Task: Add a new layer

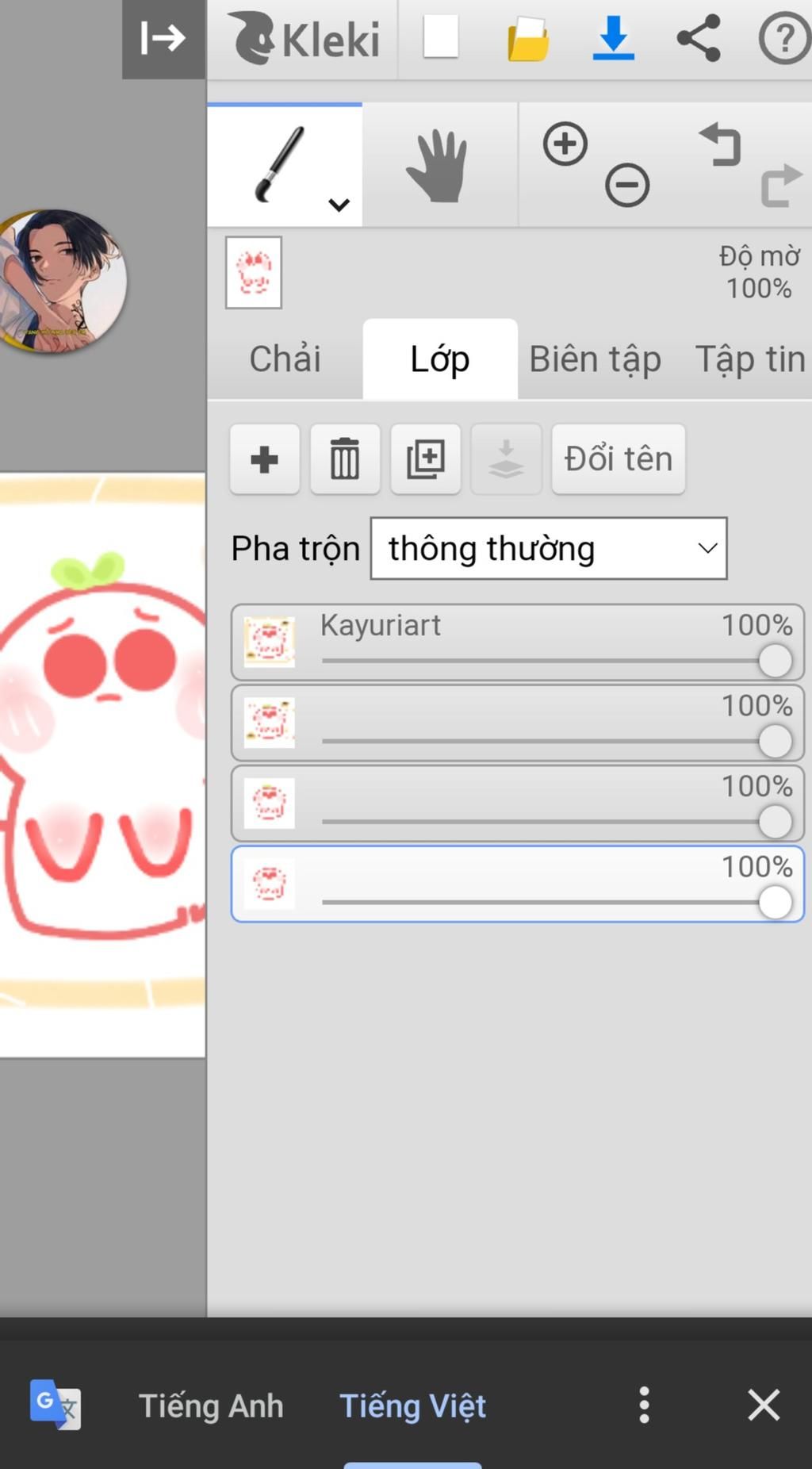Action: (x=265, y=459)
